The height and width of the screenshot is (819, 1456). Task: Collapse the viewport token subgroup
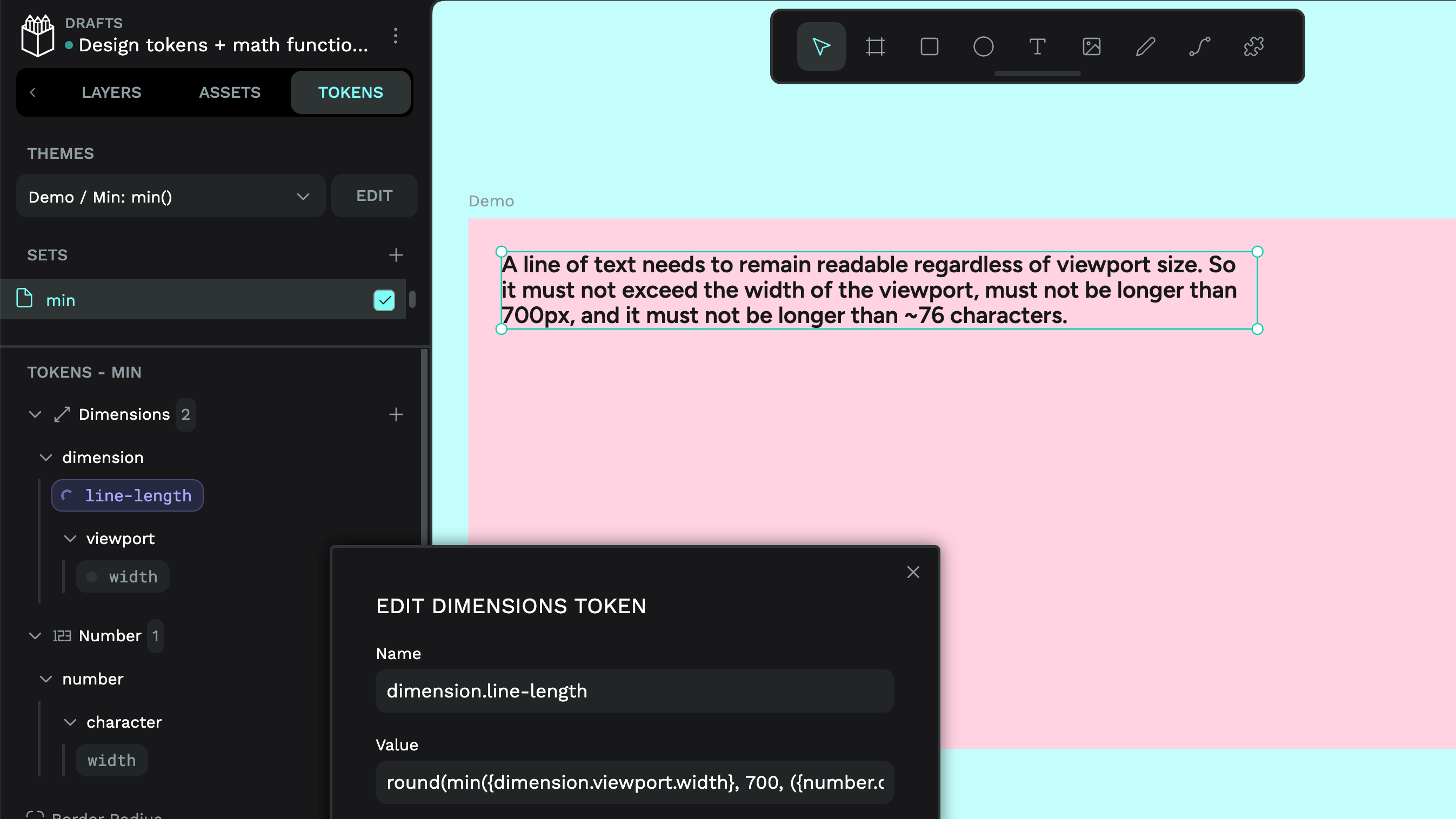coord(70,538)
